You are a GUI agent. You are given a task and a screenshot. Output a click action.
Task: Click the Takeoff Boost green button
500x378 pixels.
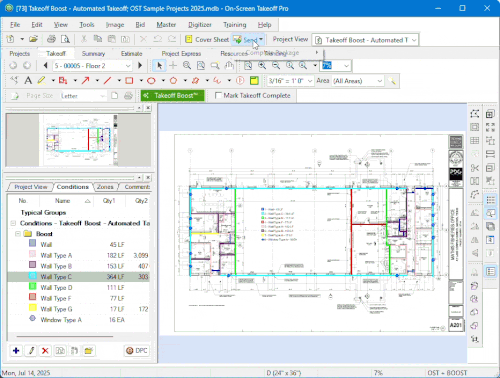tap(172, 96)
